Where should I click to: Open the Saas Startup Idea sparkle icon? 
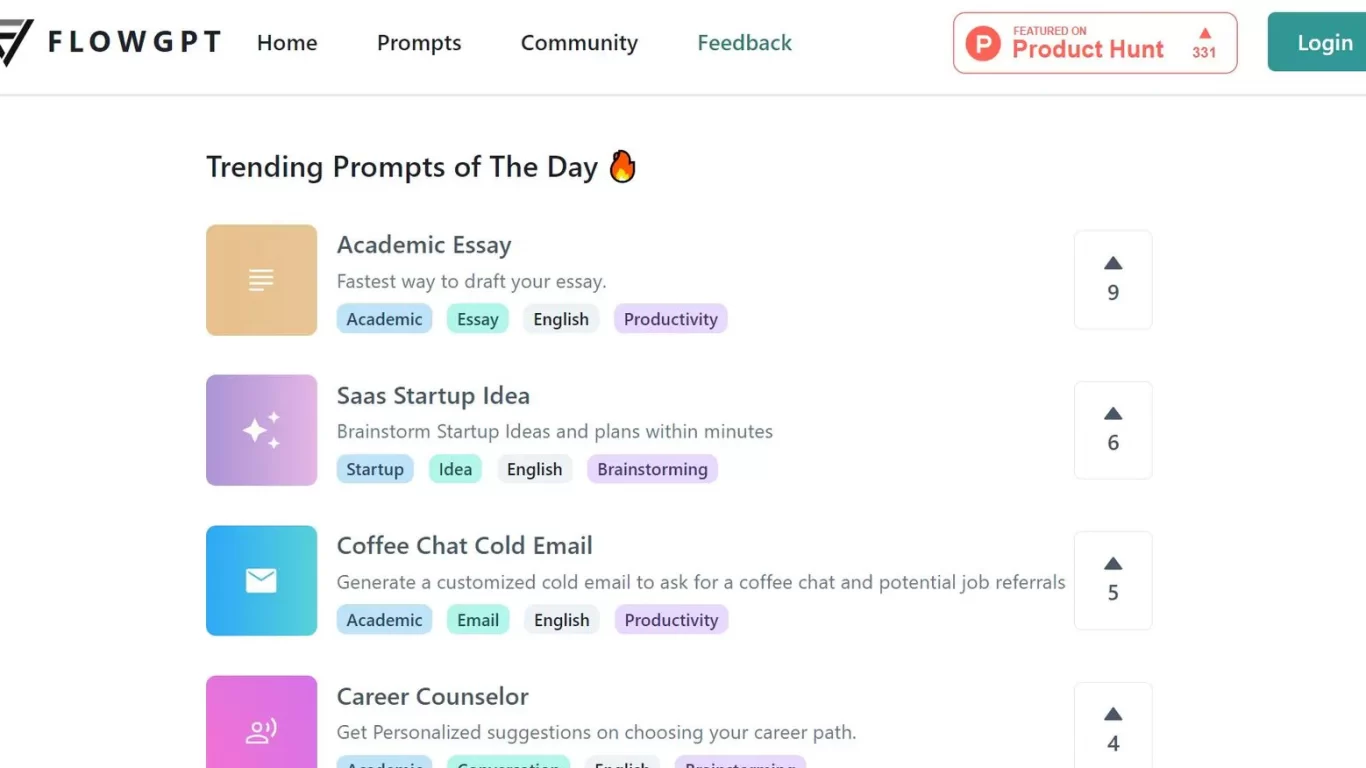(261, 430)
